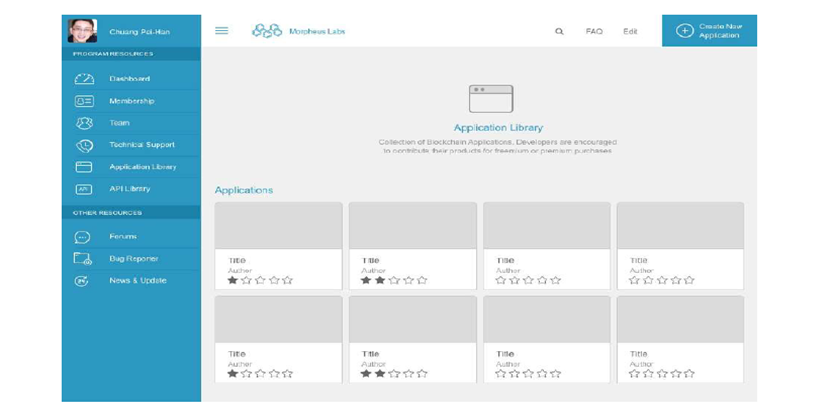
Task: Rate top-row first app five stars
Action: (x=288, y=280)
